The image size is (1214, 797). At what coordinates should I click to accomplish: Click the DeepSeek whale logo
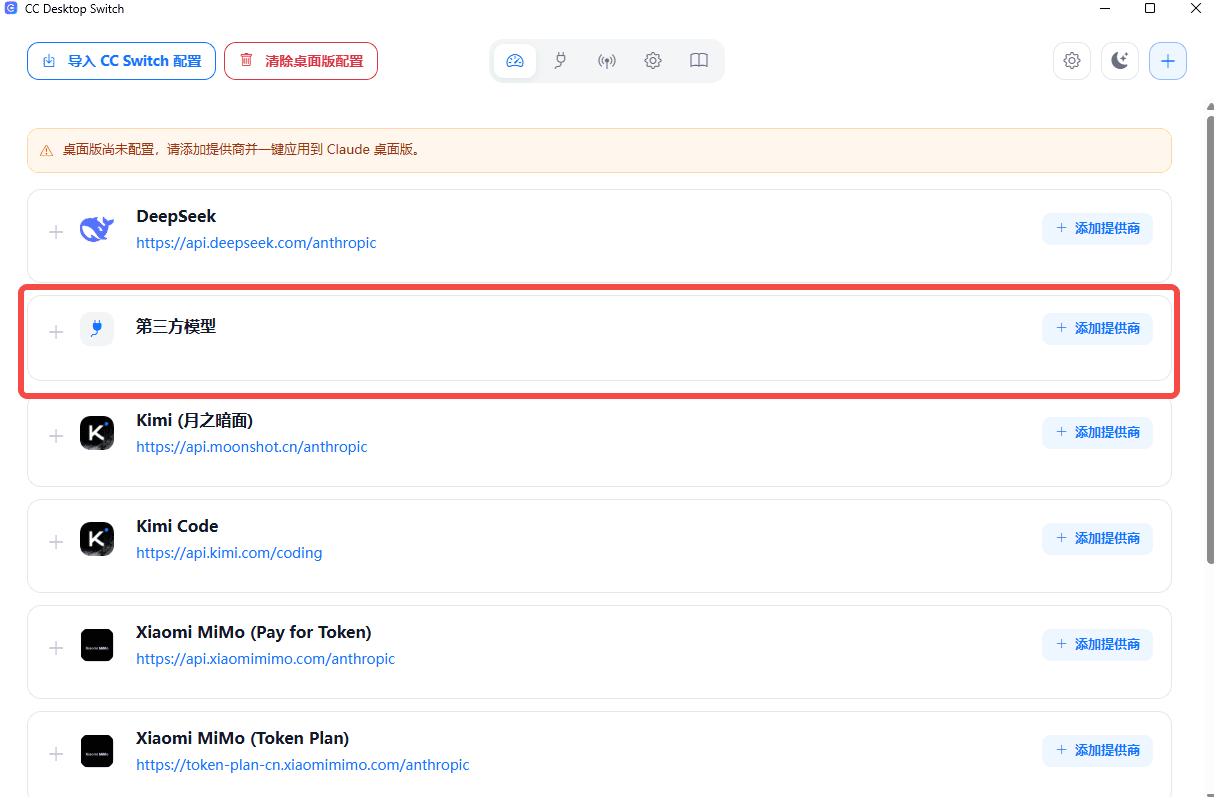coord(97,229)
